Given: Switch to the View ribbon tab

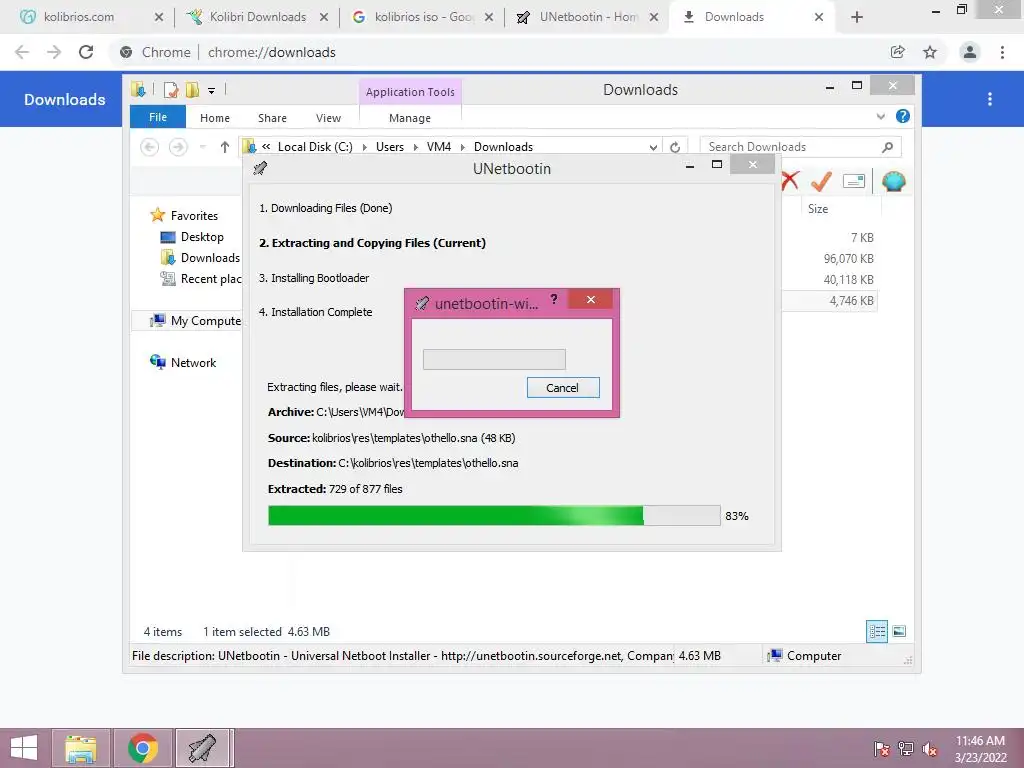Looking at the screenshot, I should click(328, 118).
